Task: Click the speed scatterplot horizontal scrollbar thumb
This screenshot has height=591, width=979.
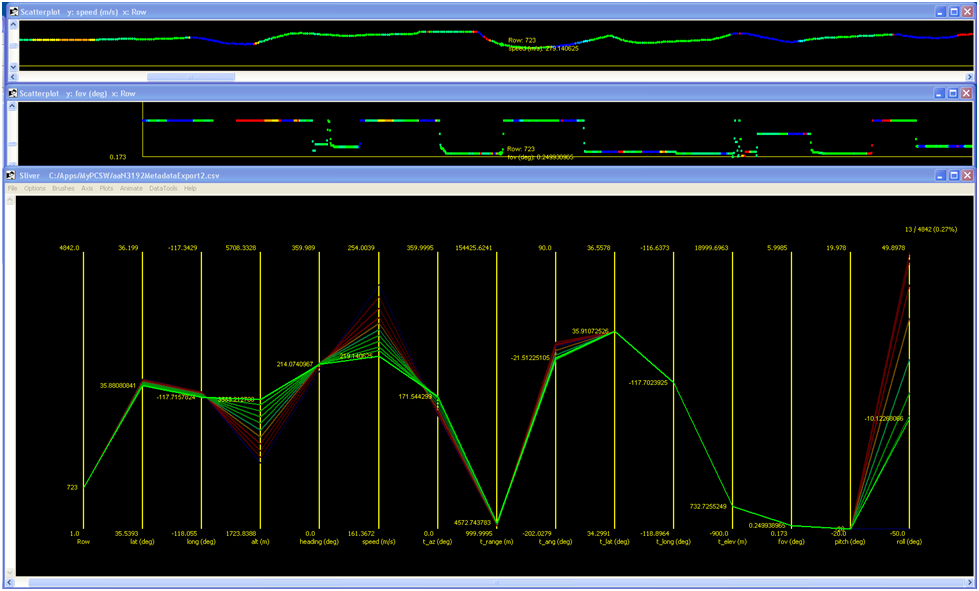Action: 190,77
